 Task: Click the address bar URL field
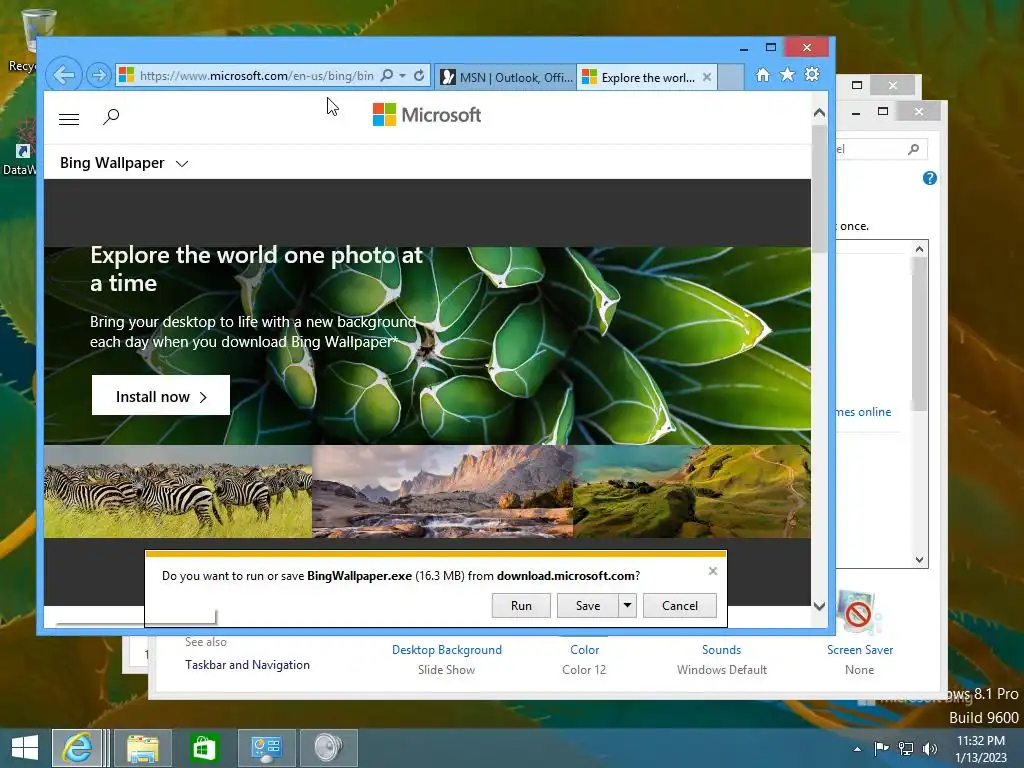tap(257, 76)
